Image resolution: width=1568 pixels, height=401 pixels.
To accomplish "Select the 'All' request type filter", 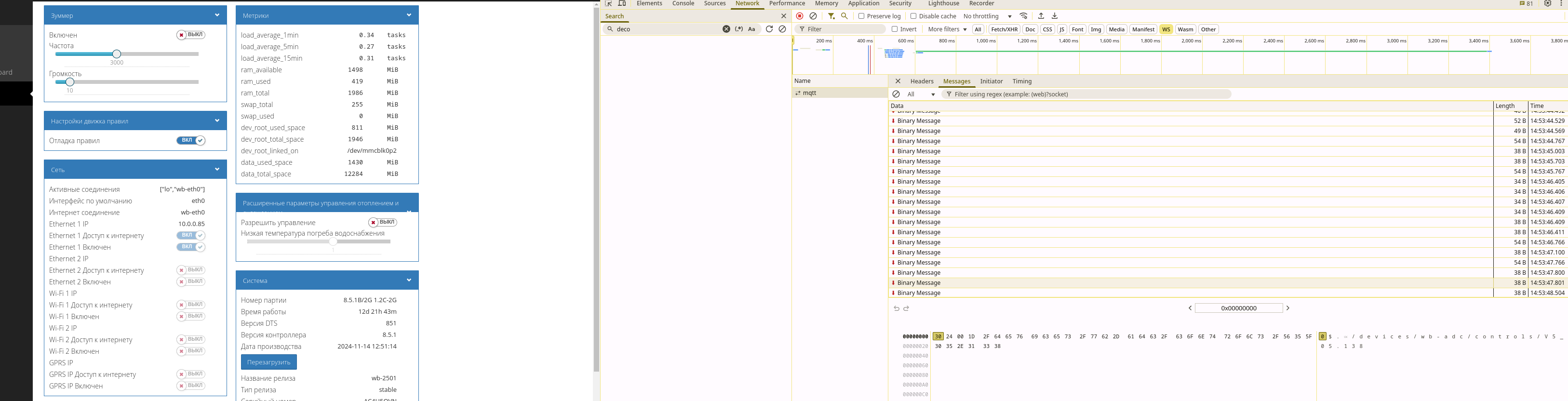I will (978, 29).
